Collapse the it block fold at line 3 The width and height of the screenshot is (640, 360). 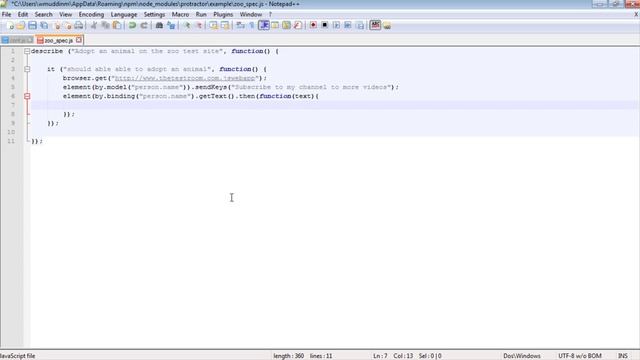tap(27, 69)
